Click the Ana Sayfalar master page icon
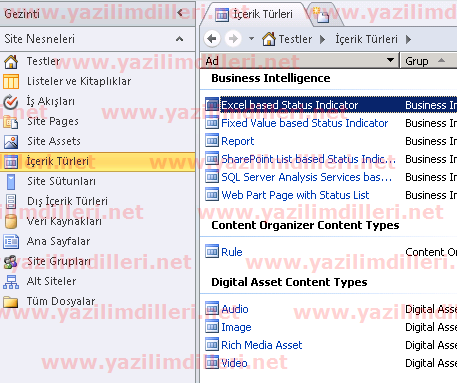This screenshot has width=457, height=383. coord(11,241)
